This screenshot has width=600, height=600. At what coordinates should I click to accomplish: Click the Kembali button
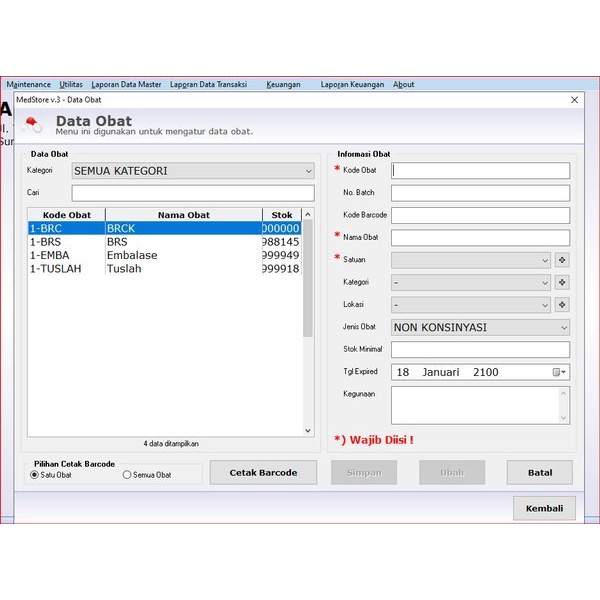544,508
